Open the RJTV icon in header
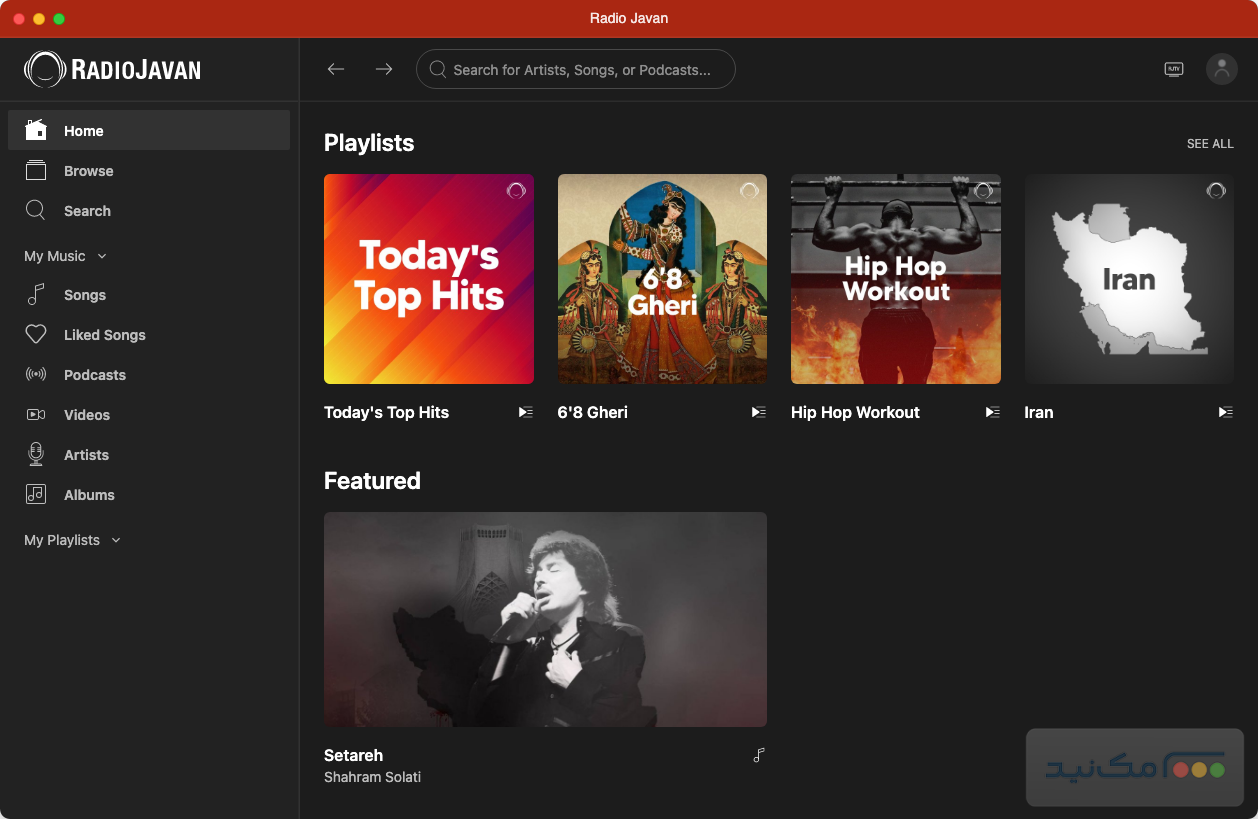Image resolution: width=1258 pixels, height=819 pixels. tap(1174, 69)
